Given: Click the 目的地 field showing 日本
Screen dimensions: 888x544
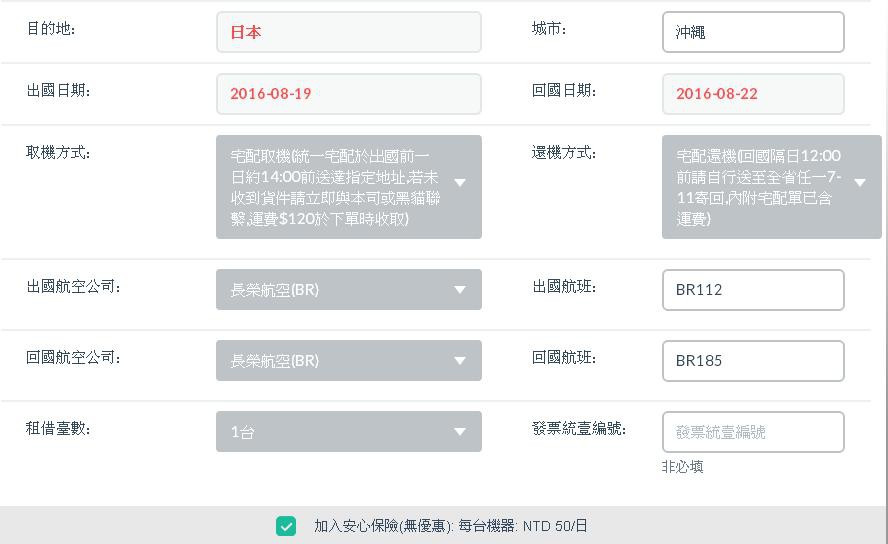Looking at the screenshot, I should [349, 32].
